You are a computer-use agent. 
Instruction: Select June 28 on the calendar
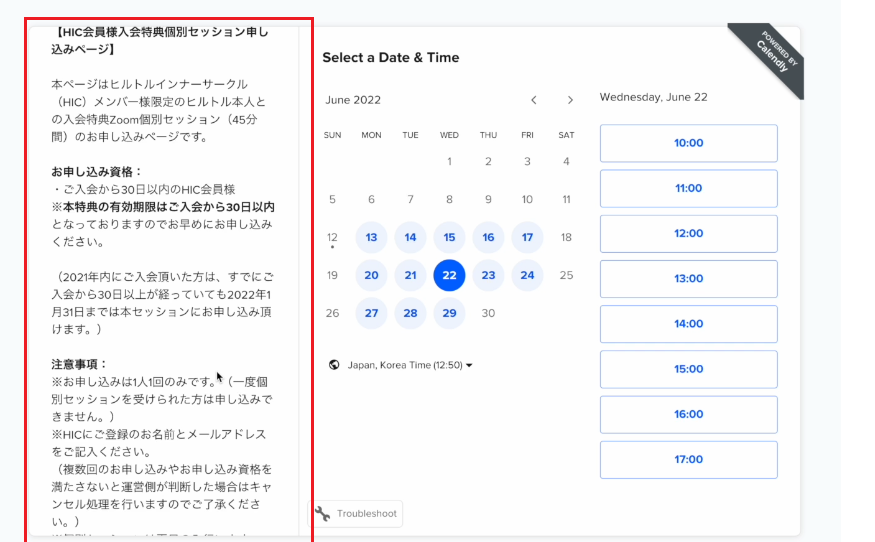click(410, 313)
